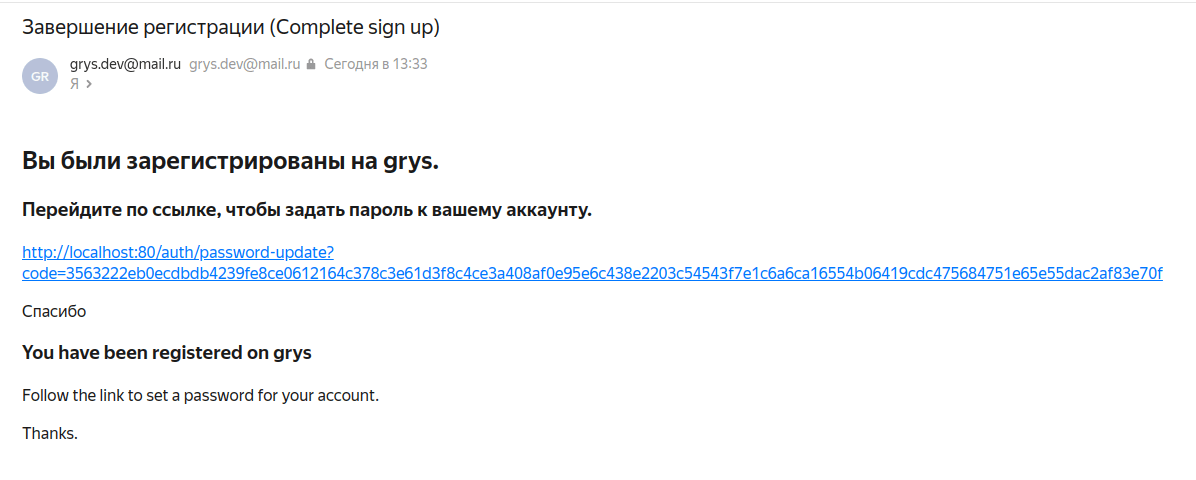The width and height of the screenshot is (1196, 480).
Task: Click the heading Вы были зарегистрированы на grys
Action: [x=230, y=160]
